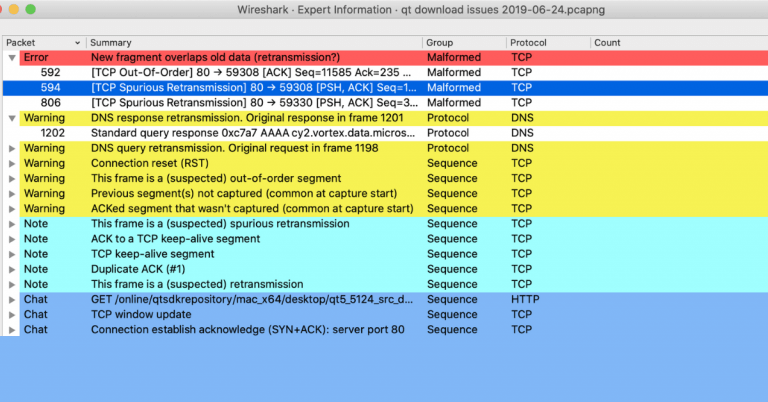Screen dimensions: 768x402
Task: Click the green zoom window button
Action: (x=49, y=9)
